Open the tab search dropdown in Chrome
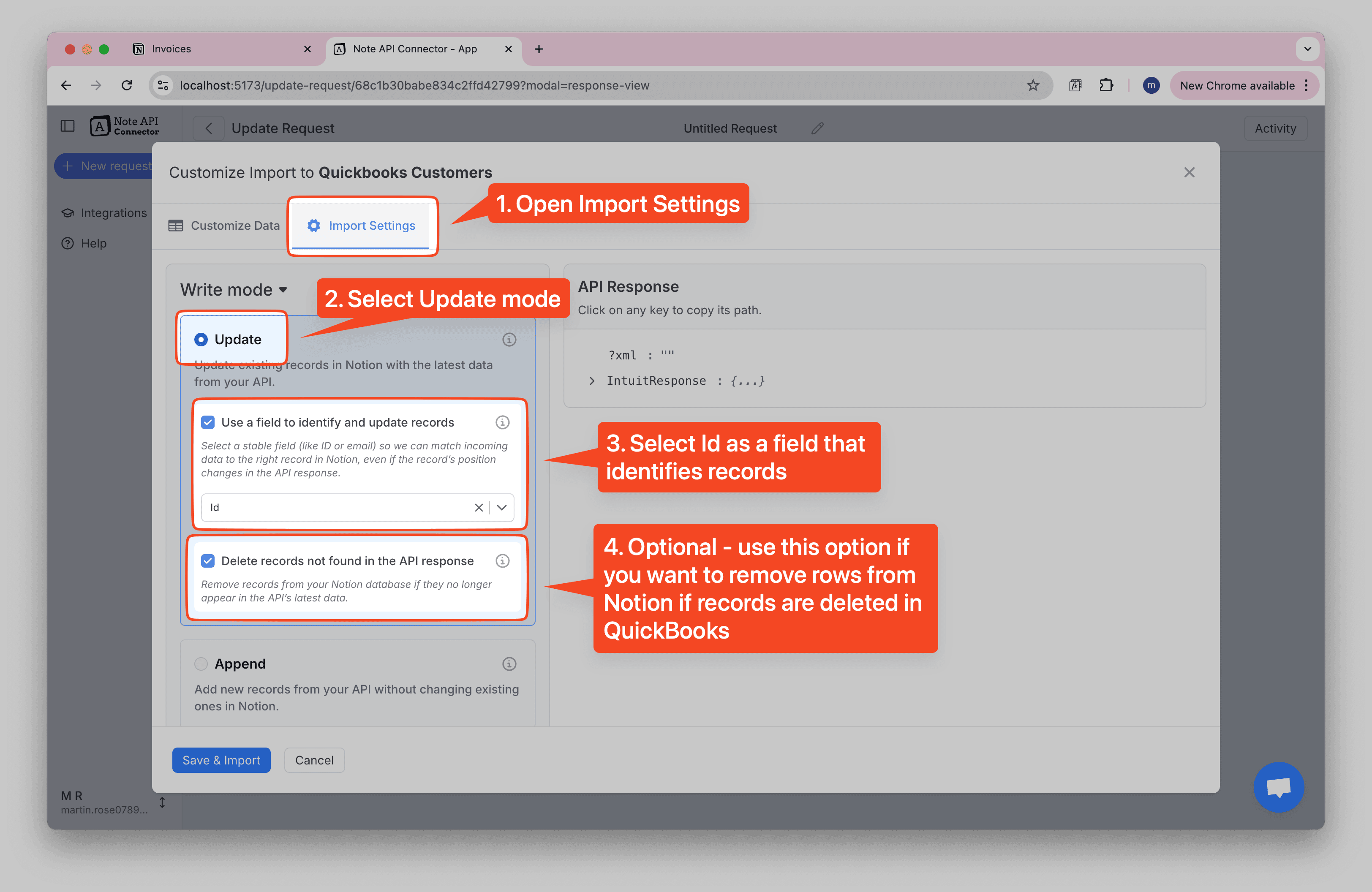The width and height of the screenshot is (1372, 892). (1307, 49)
